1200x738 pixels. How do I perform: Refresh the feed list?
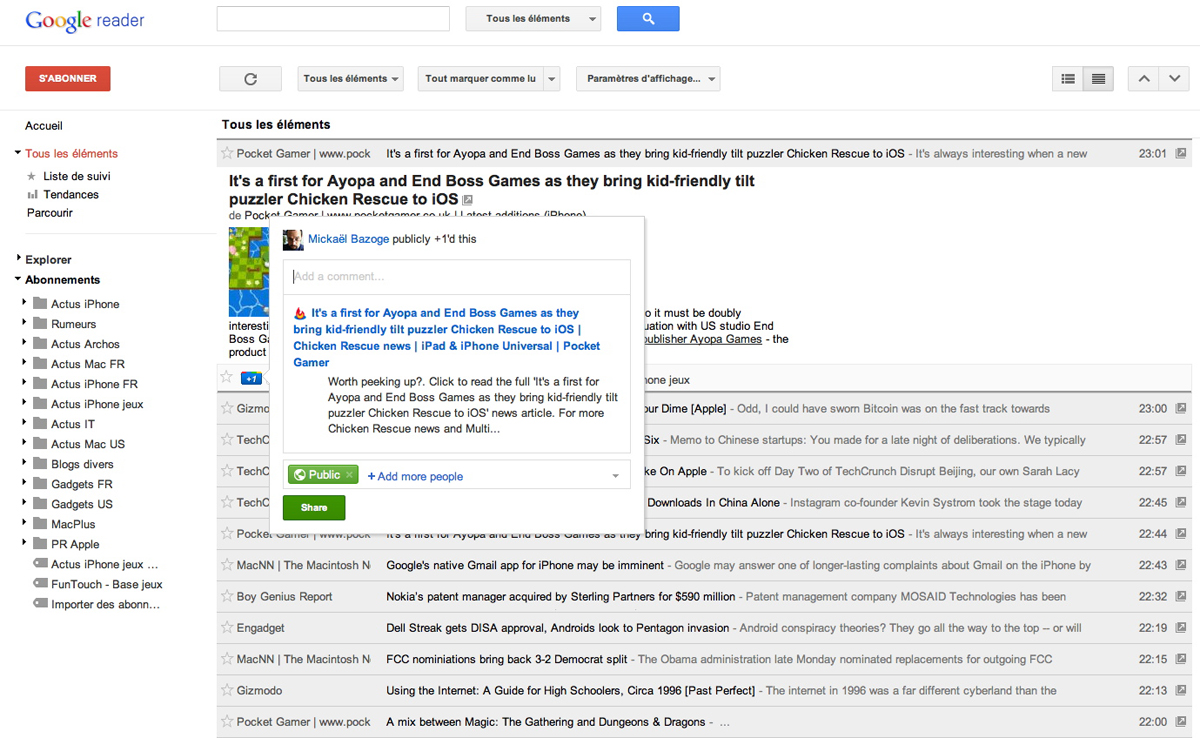250,79
